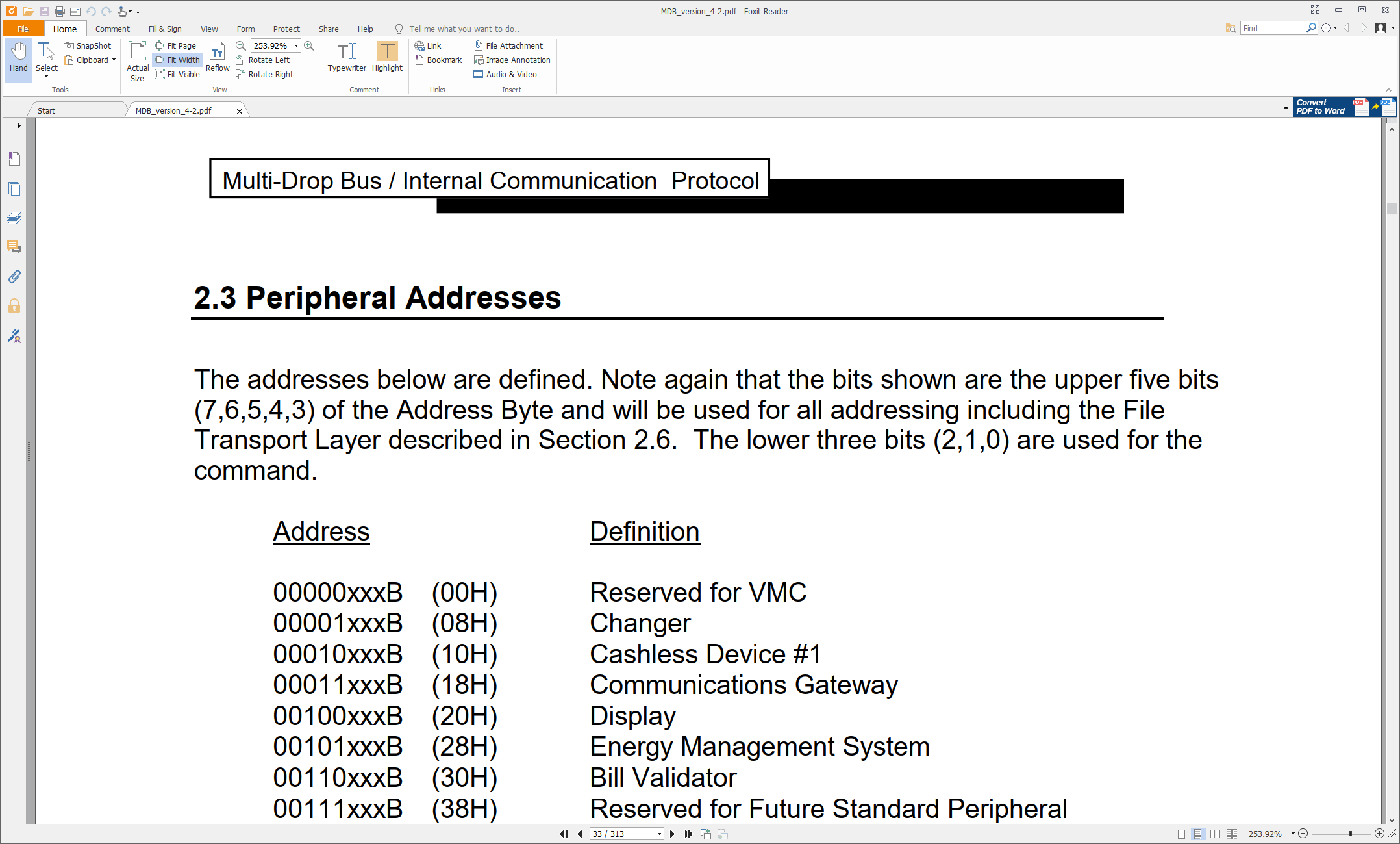Toggle Fit Width view mode

click(x=178, y=60)
